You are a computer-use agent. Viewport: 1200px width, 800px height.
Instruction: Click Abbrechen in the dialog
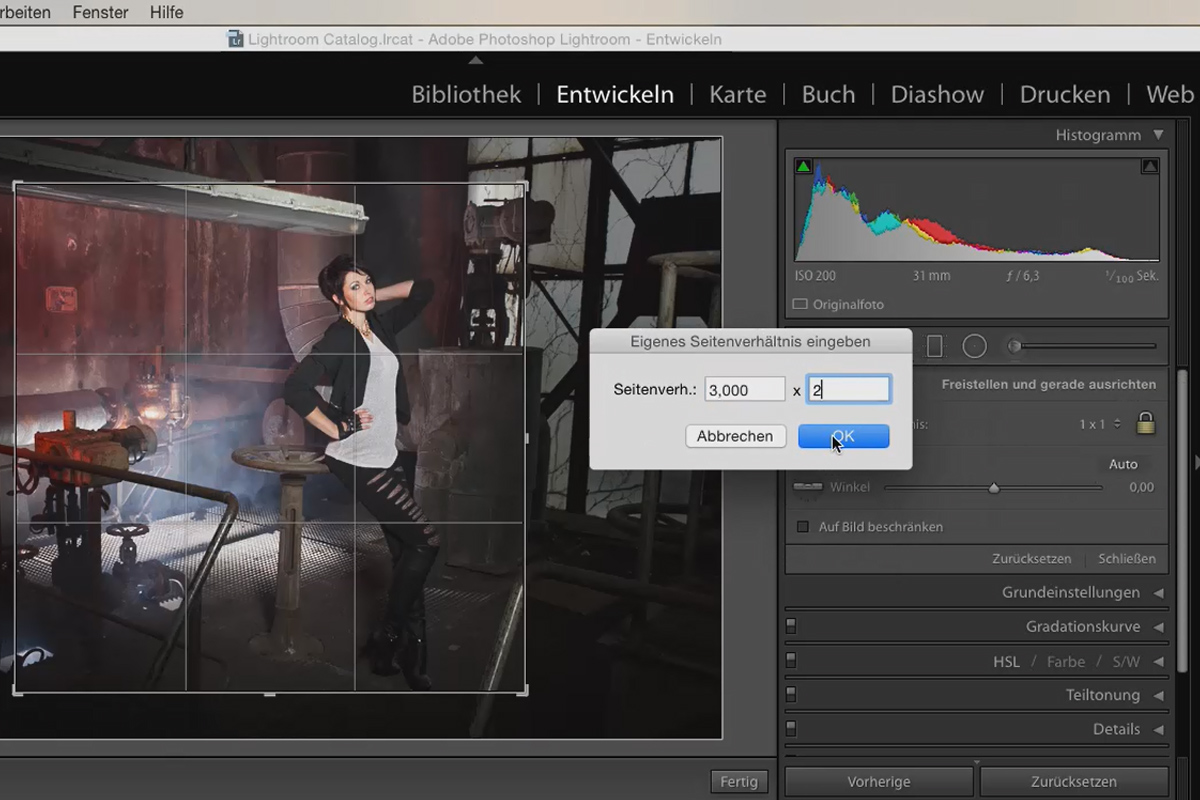(x=735, y=436)
